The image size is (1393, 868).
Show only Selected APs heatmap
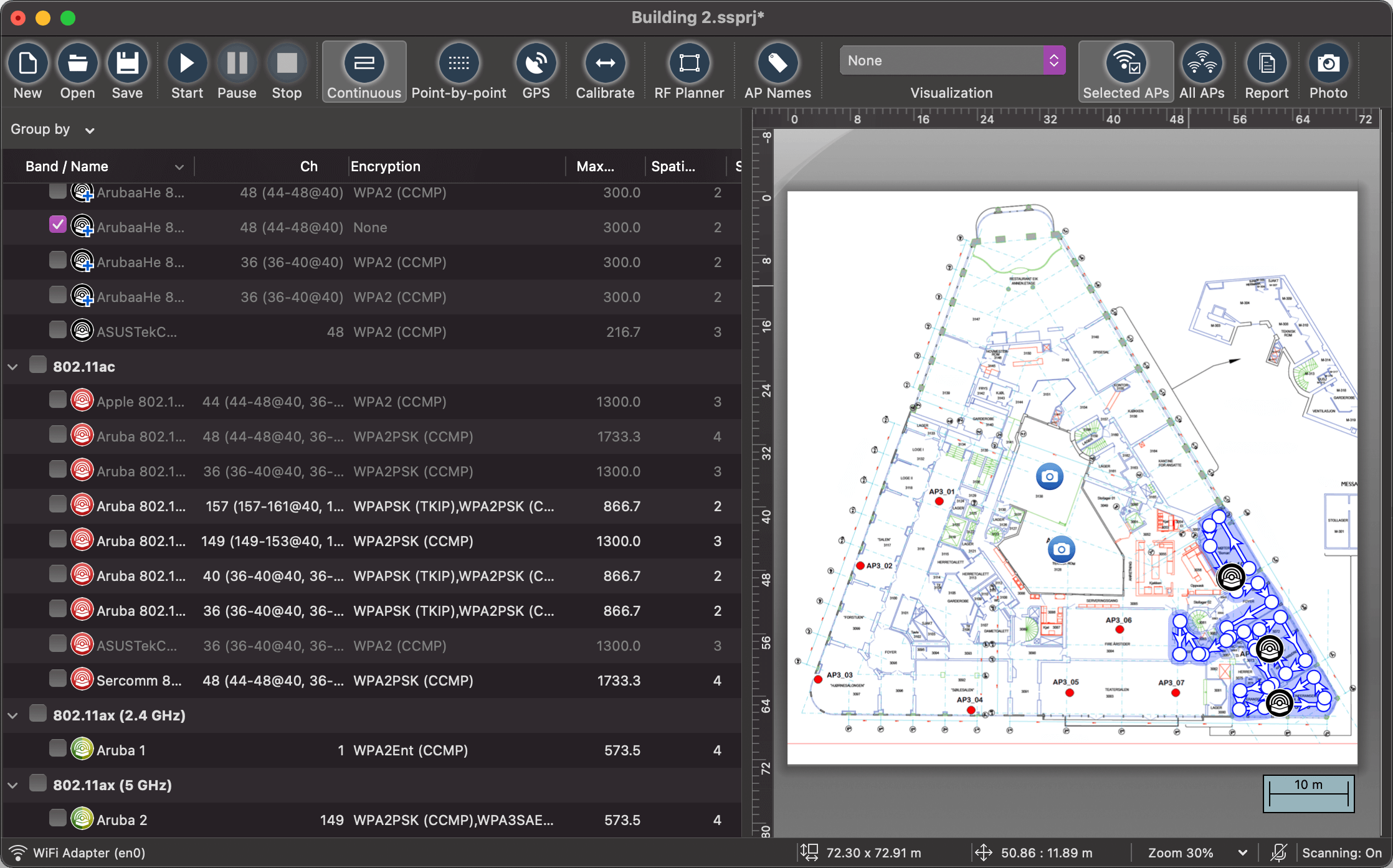tap(1125, 70)
